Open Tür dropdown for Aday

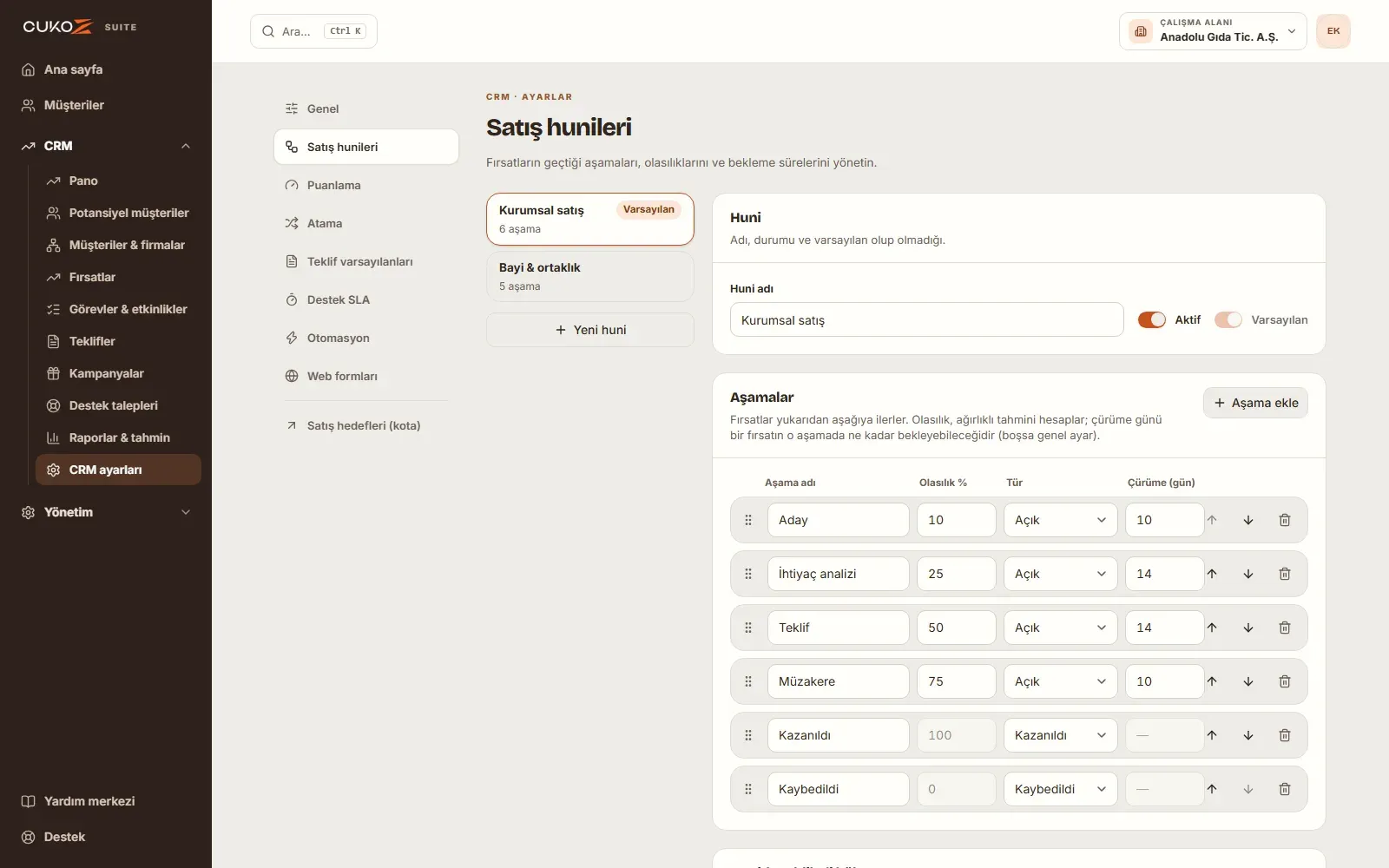[x=1061, y=520]
